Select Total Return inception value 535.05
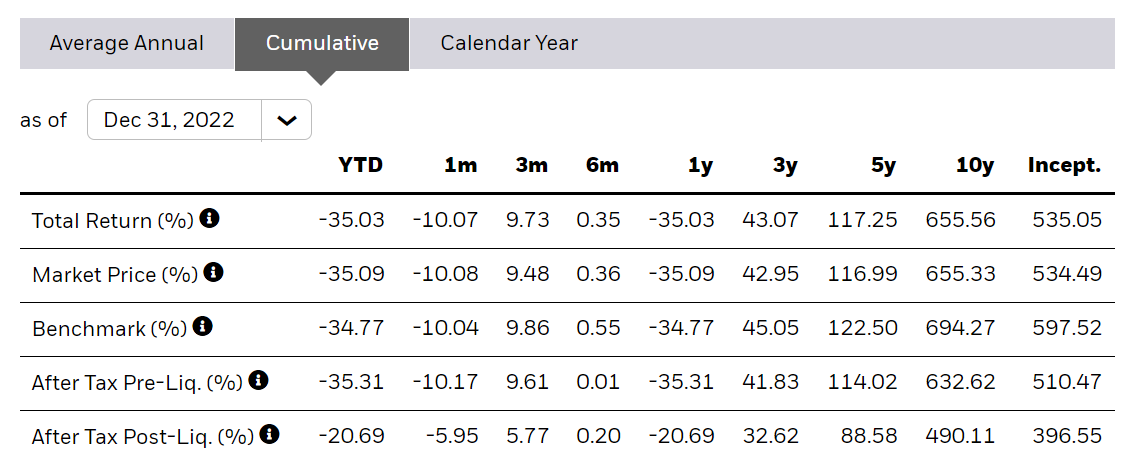The image size is (1146, 453). (1067, 219)
